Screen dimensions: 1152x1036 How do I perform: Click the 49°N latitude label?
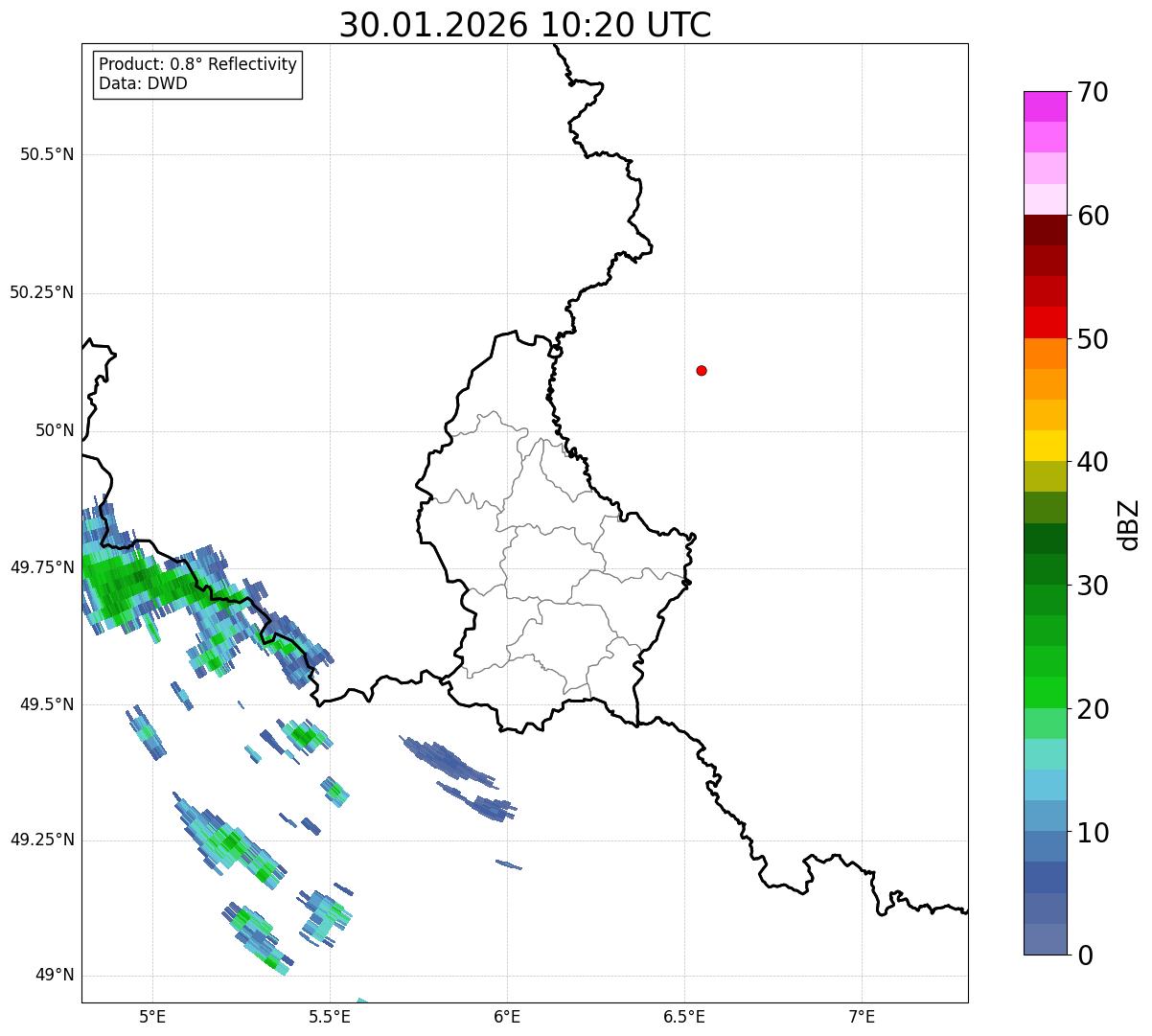click(56, 975)
